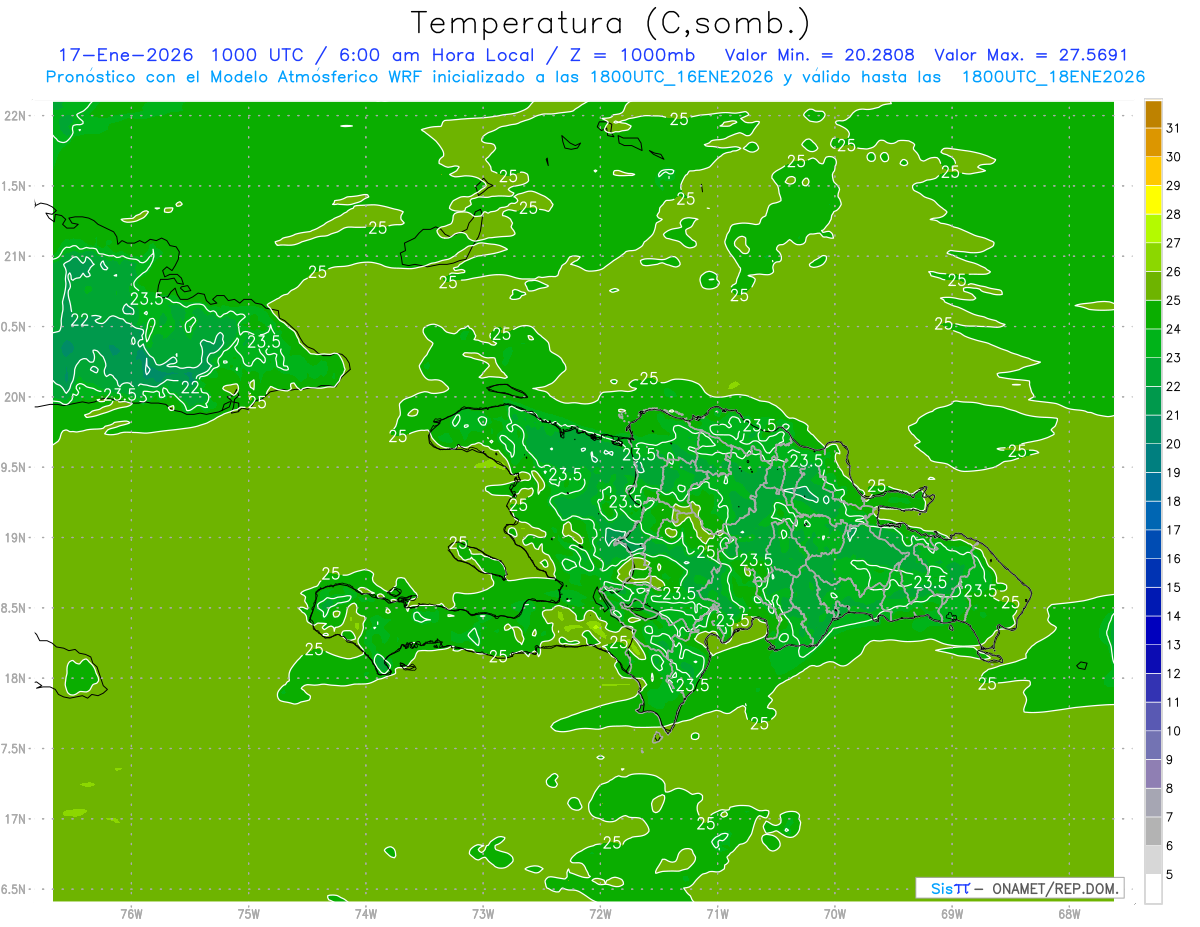Viewport: 1200px width, 927px height.
Task: Click the latitude axis label "22N"
Action: point(17,116)
